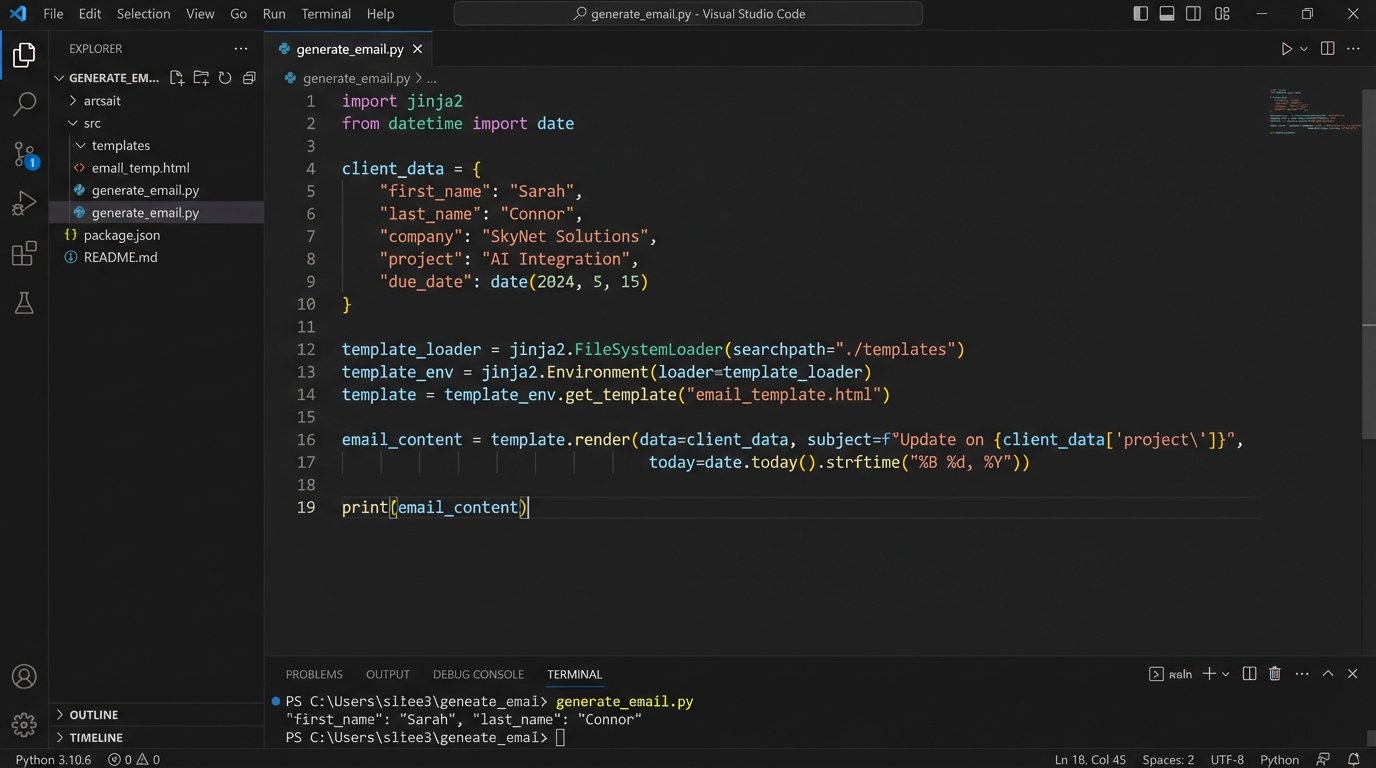Click the UTF-8 encoding status item

coord(1227,760)
